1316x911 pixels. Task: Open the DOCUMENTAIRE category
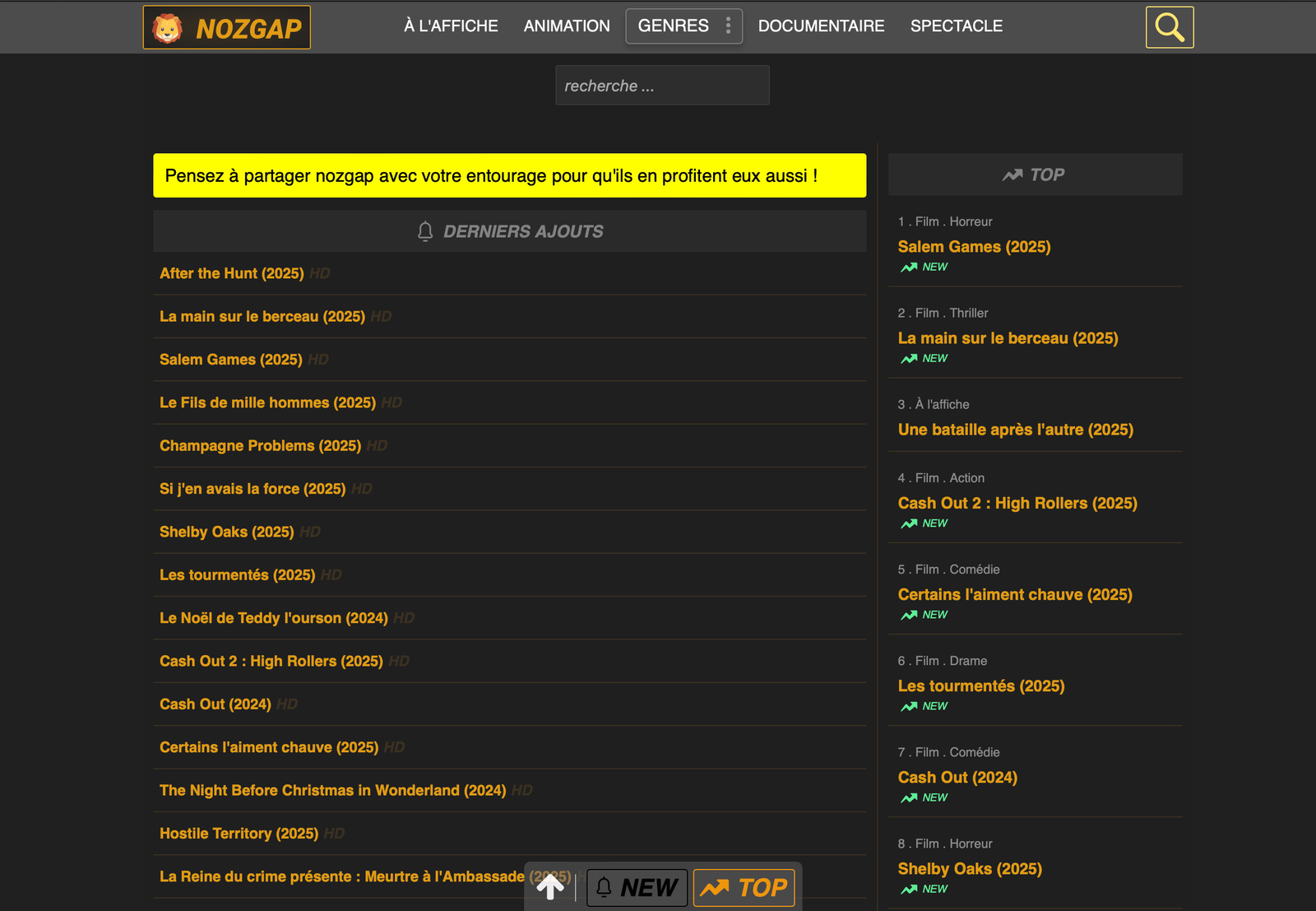point(821,26)
